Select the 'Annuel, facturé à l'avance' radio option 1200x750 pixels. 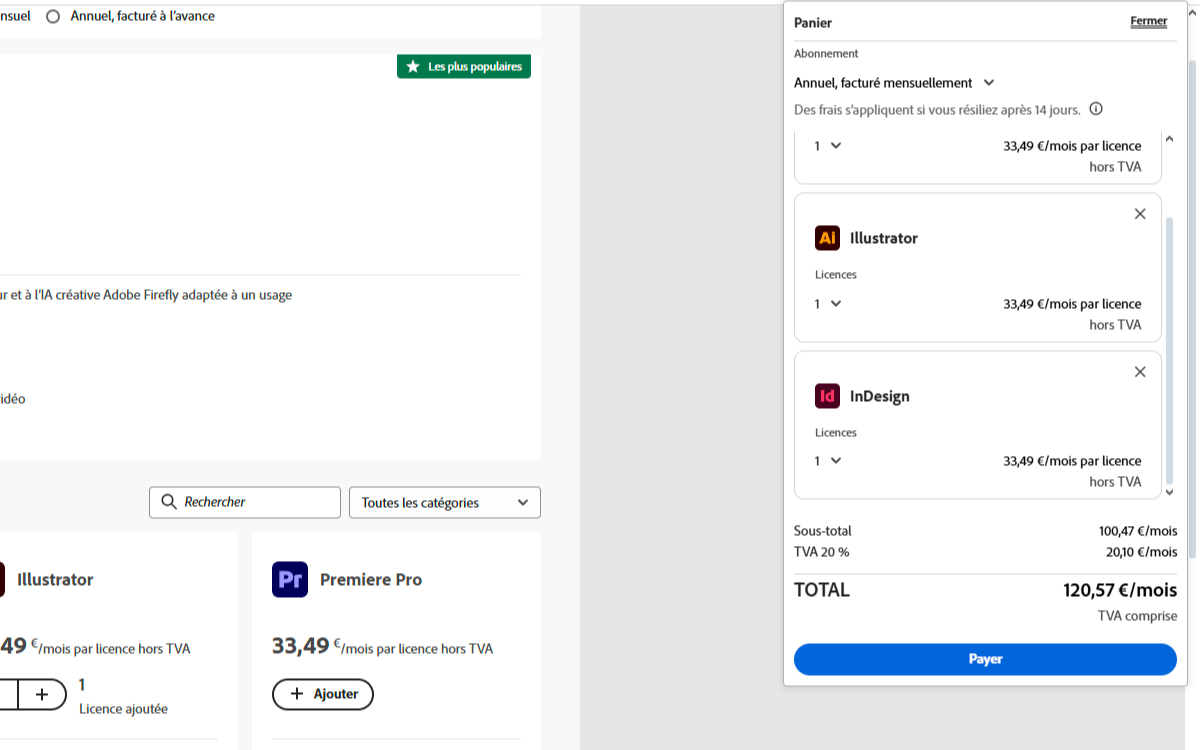click(53, 16)
